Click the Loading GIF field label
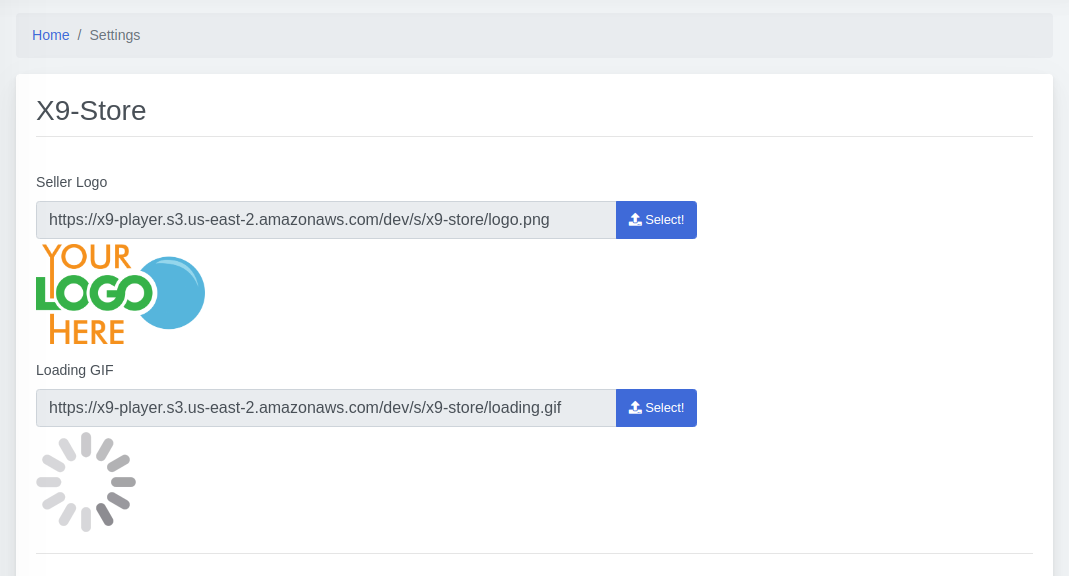The height and width of the screenshot is (576, 1069). (x=75, y=370)
